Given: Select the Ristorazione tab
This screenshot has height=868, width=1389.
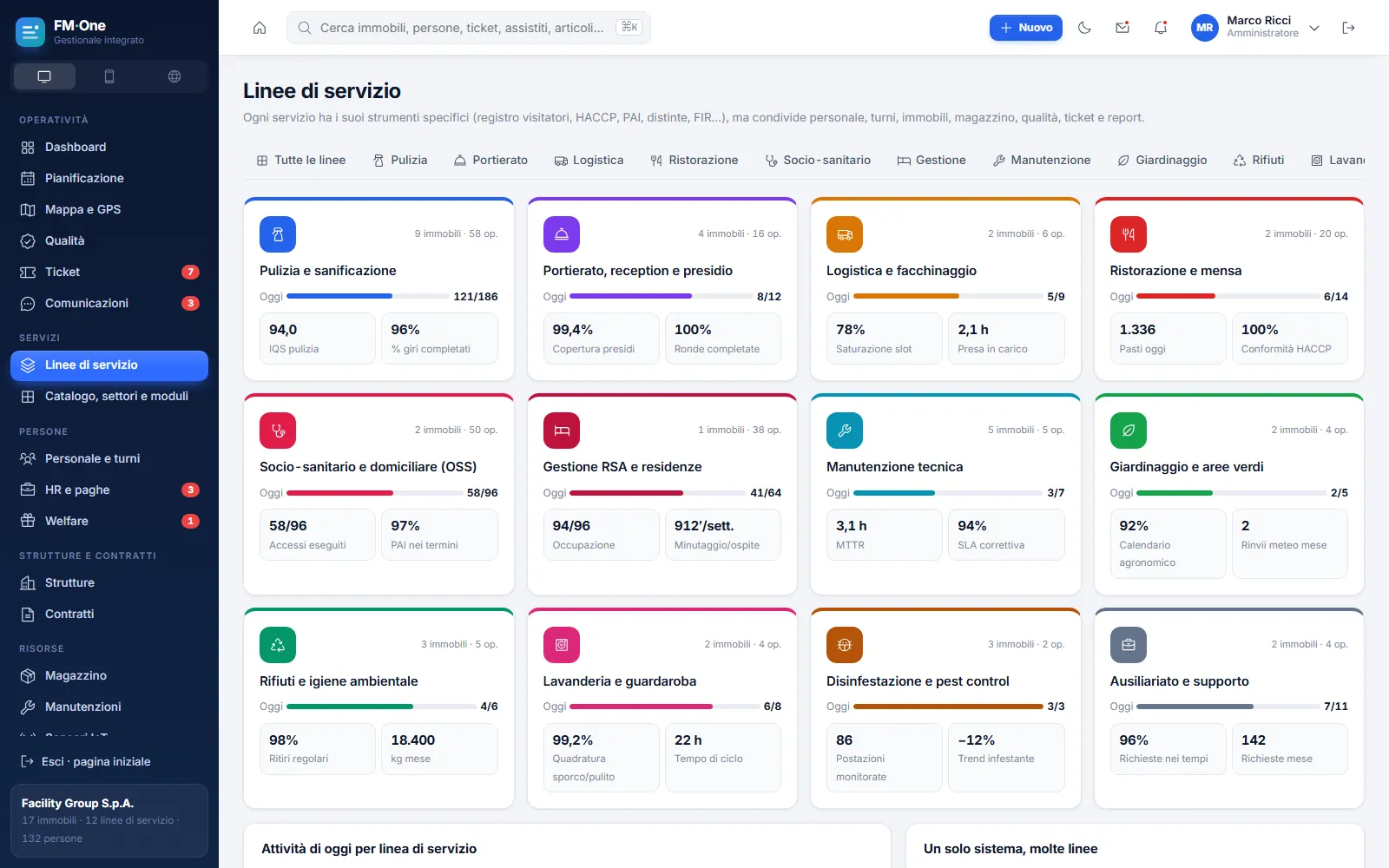Looking at the screenshot, I should coord(694,160).
